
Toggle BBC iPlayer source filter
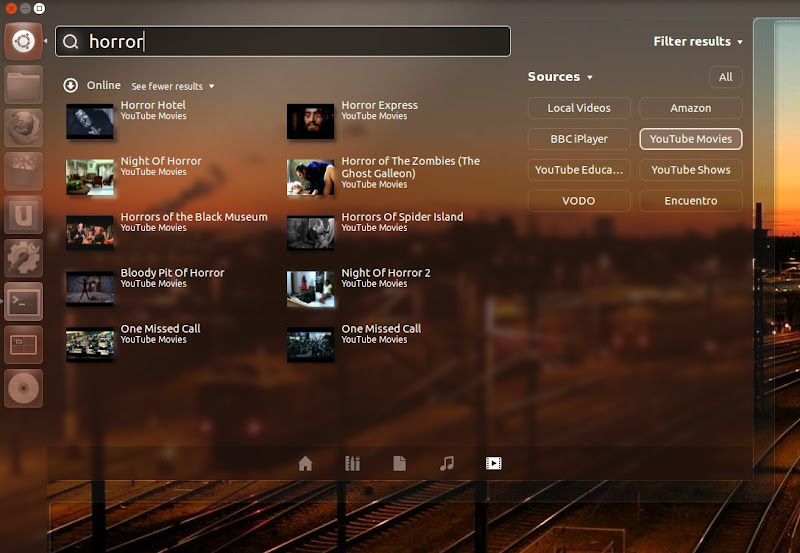(579, 139)
